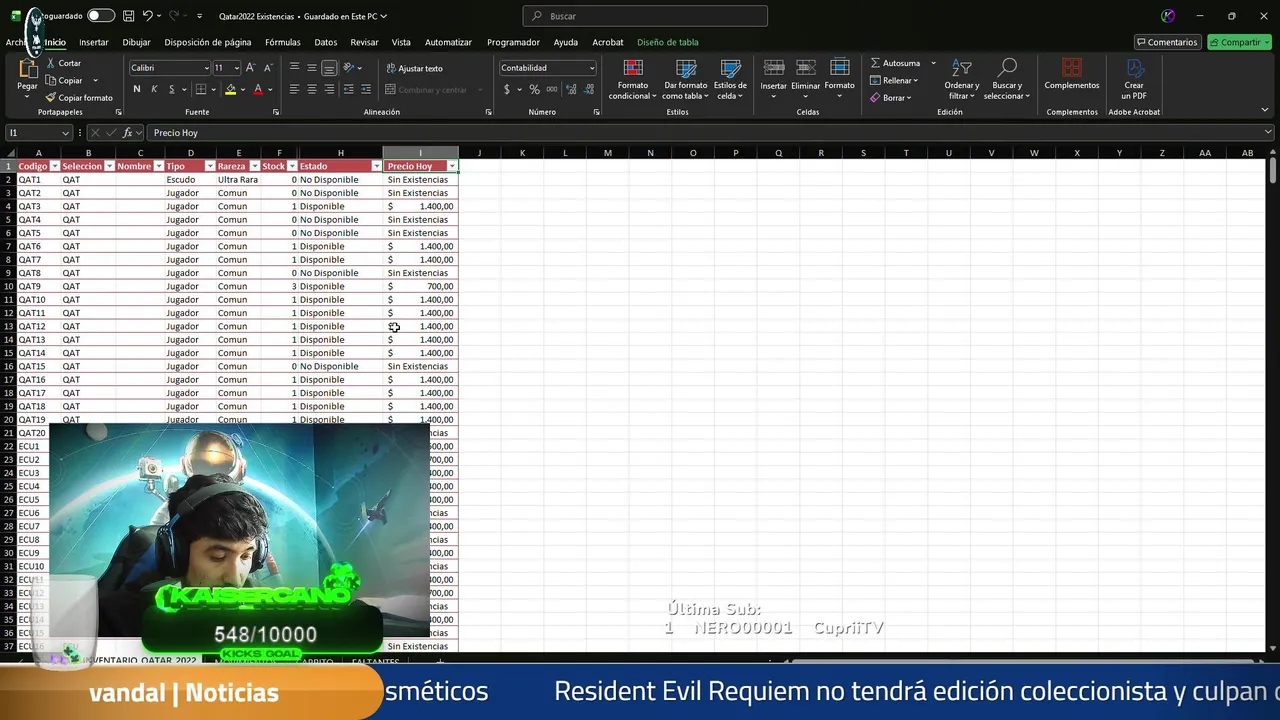Click the Formato cells icon
The image size is (1280, 720).
click(840, 68)
